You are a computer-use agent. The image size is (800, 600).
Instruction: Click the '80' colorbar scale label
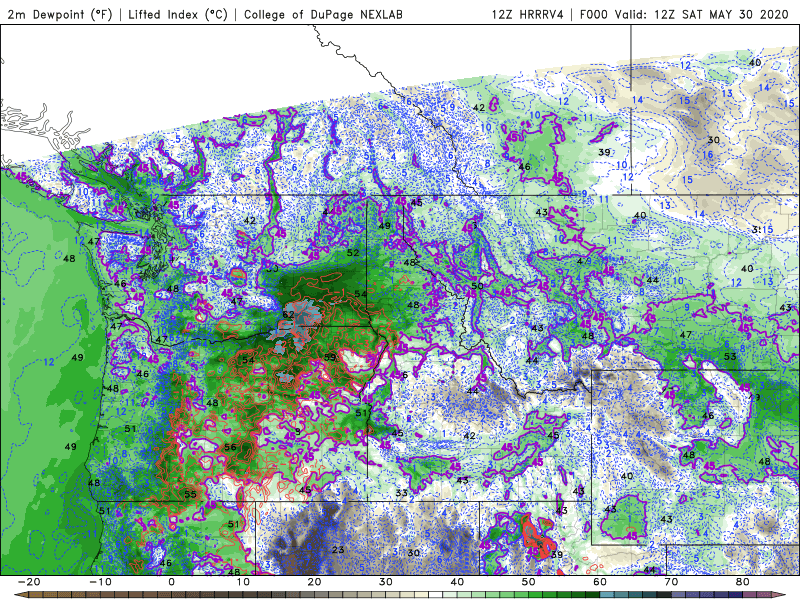pos(743,582)
